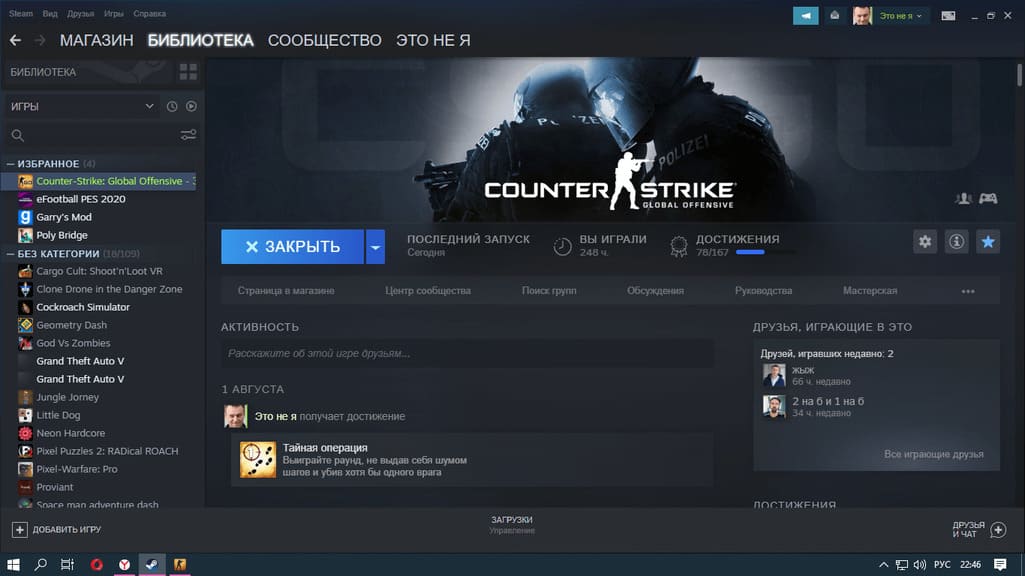Viewport: 1025px width, 576px height.
Task: View Все играющие друзья
Action: click(933, 454)
